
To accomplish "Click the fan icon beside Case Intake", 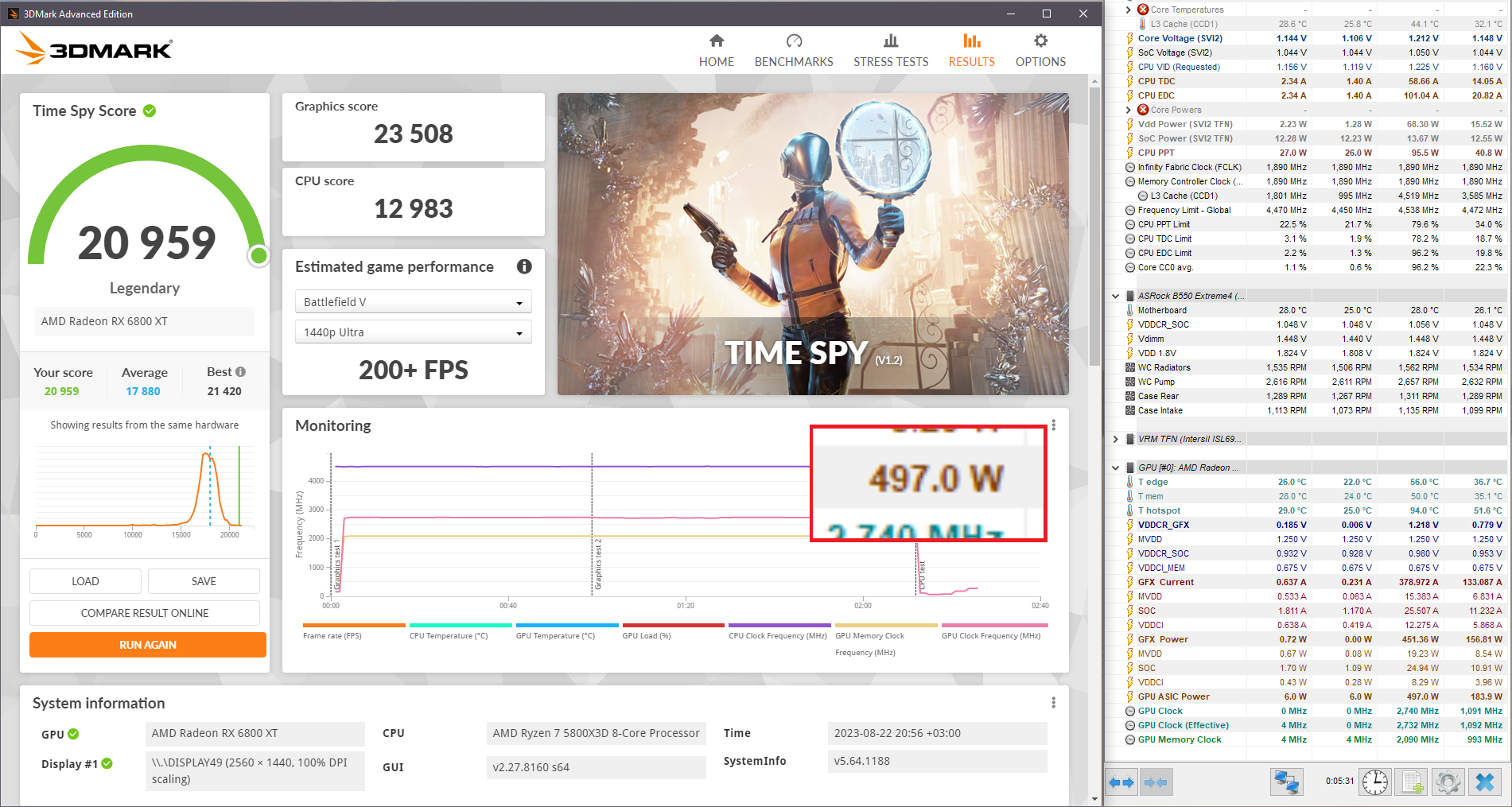I will point(1129,410).
